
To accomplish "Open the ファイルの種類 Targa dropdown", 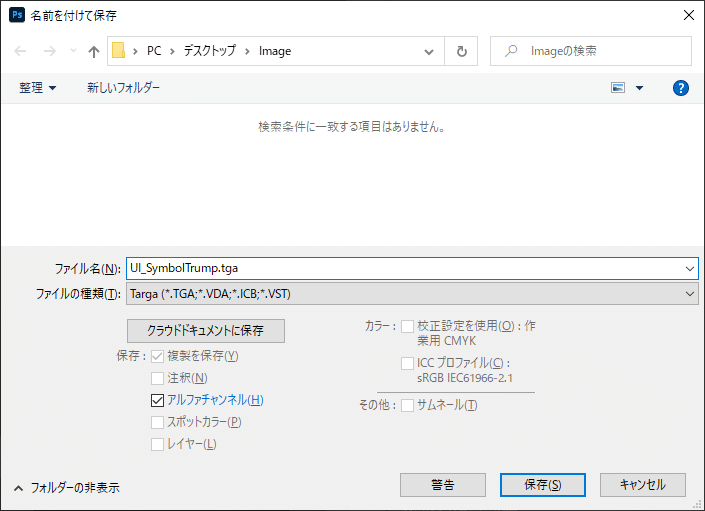I will click(412, 294).
